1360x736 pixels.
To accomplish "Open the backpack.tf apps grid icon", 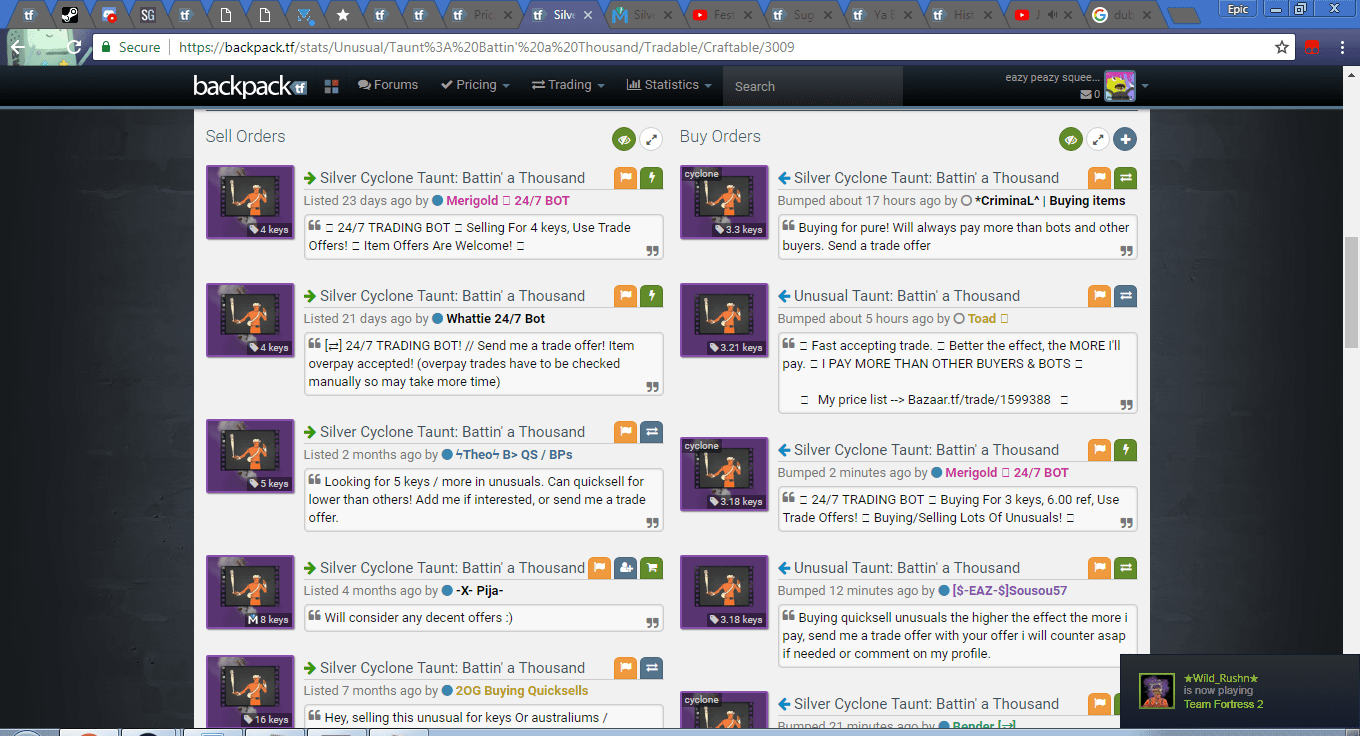I will [x=332, y=86].
